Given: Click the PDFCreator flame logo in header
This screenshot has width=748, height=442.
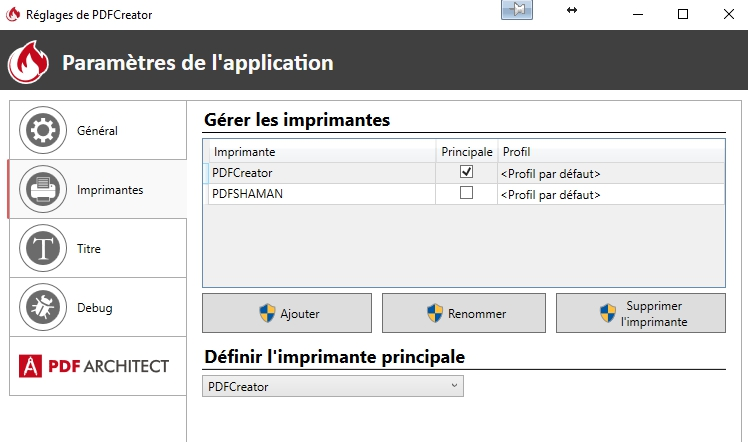Looking at the screenshot, I should point(28,62).
